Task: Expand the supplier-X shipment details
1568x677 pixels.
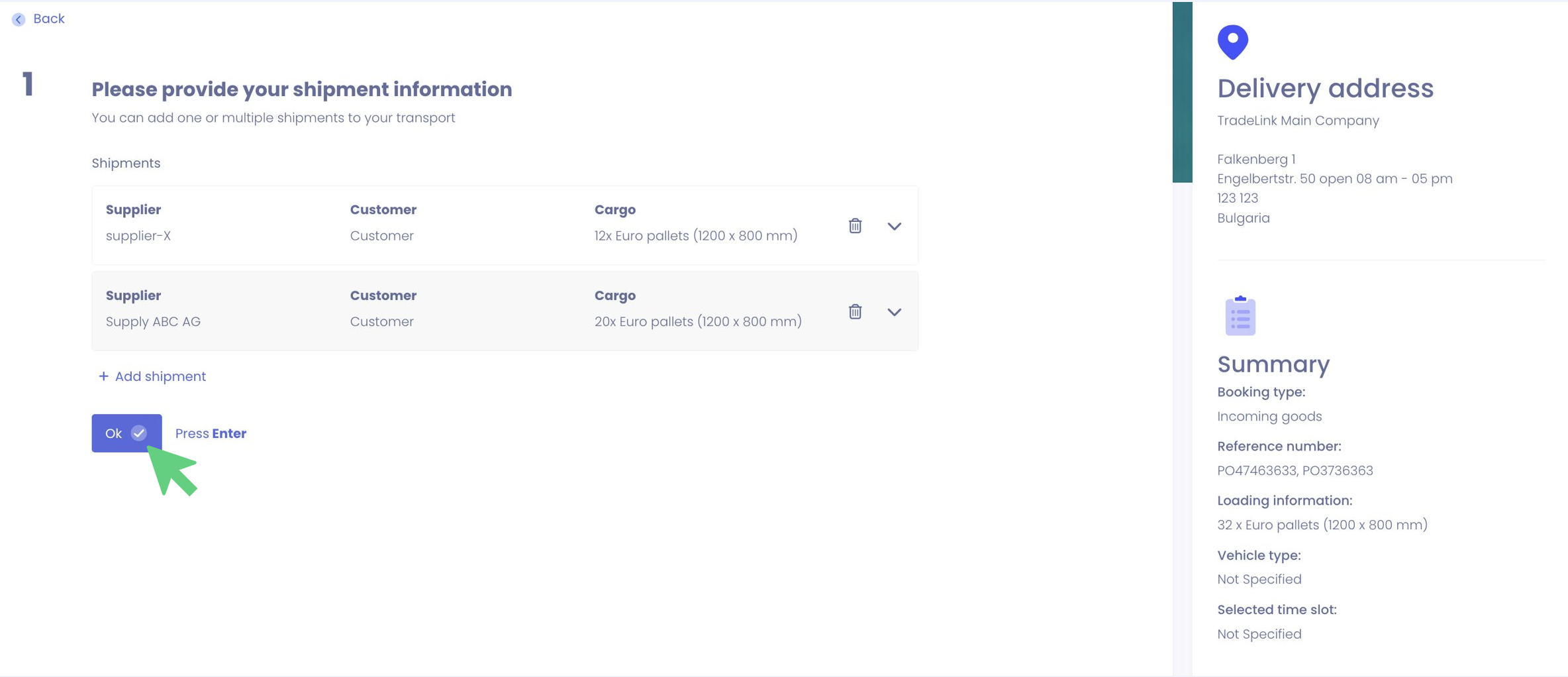Action: tap(894, 227)
